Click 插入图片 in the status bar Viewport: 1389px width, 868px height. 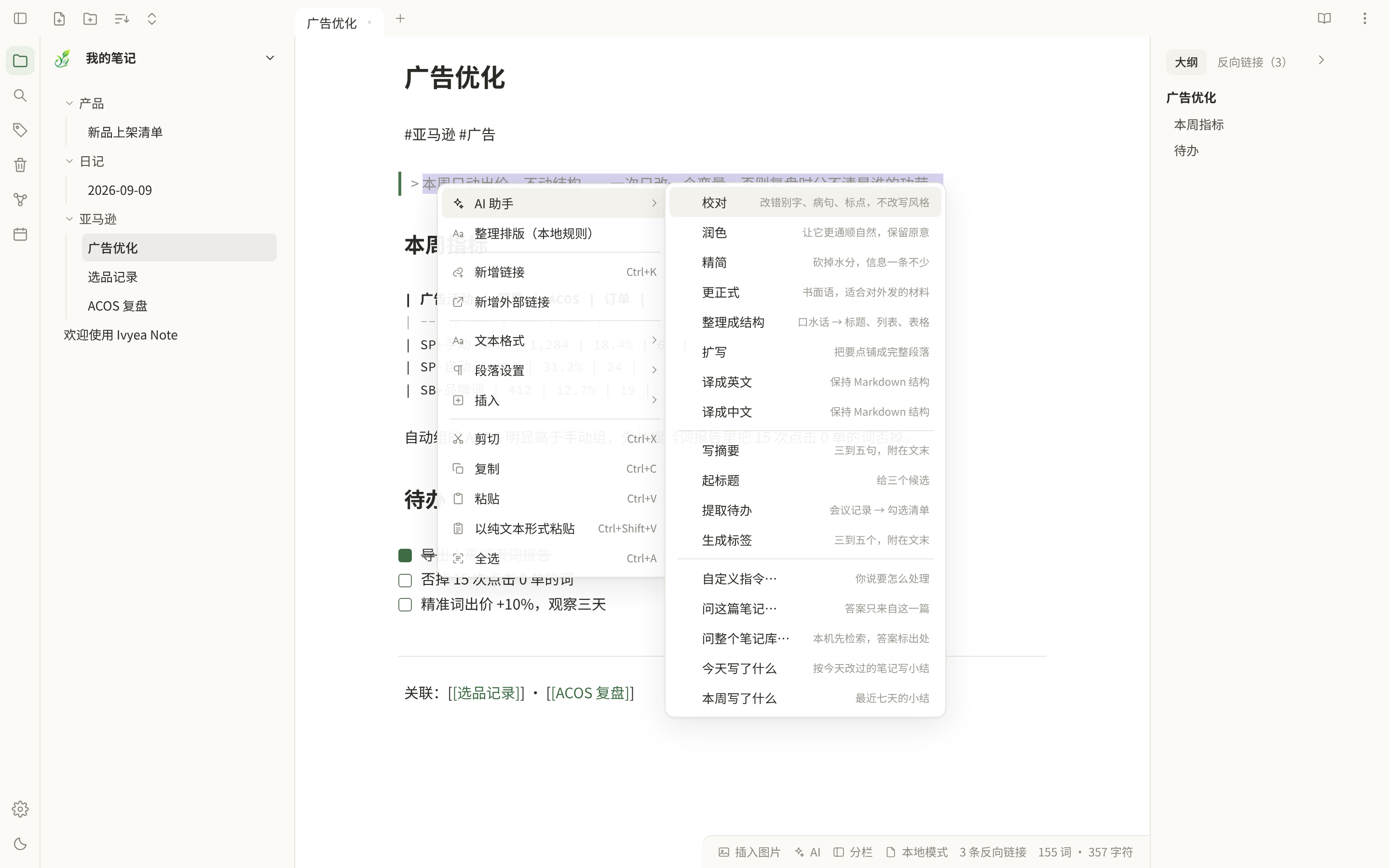(749, 852)
